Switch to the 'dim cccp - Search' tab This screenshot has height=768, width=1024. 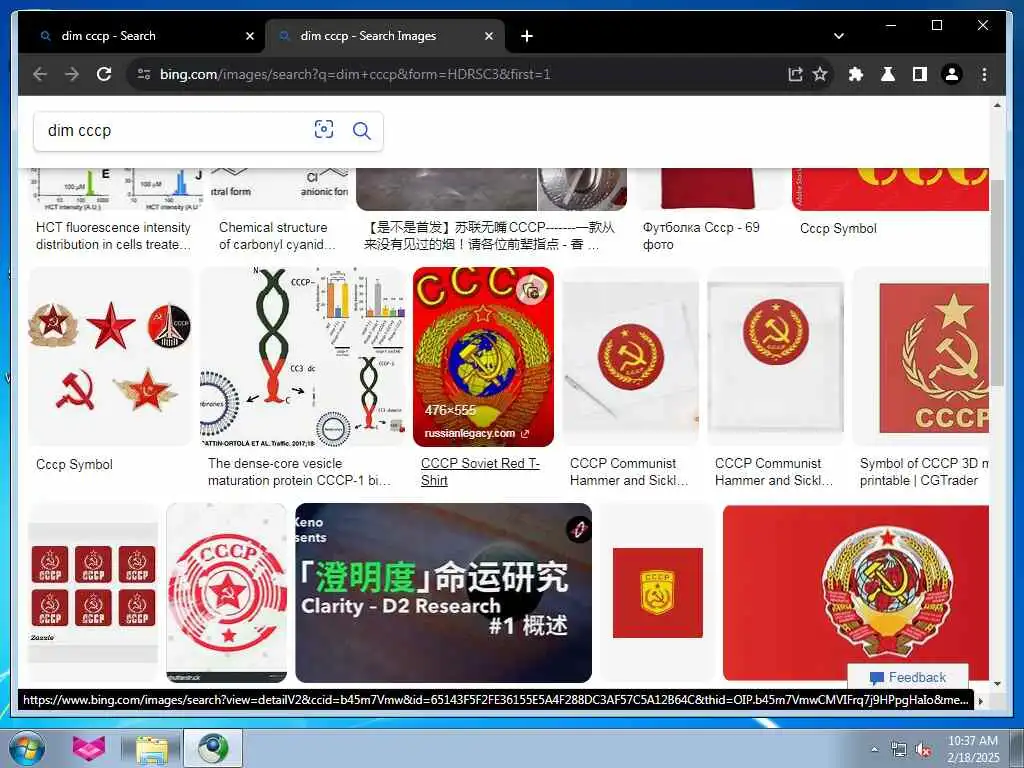click(142, 36)
